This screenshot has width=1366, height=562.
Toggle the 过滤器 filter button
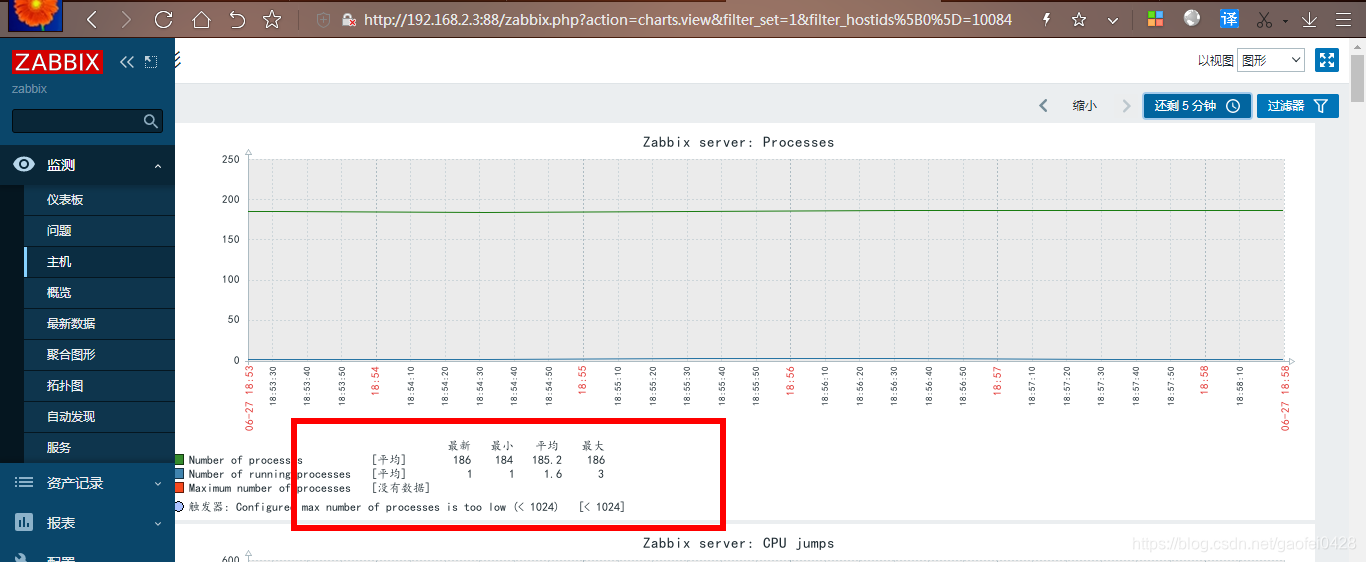pos(1297,105)
